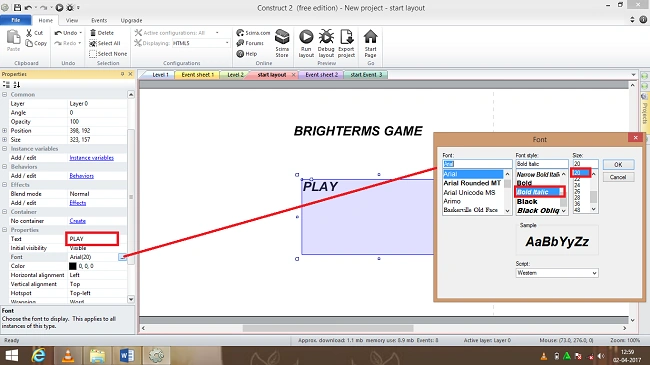Switch to the View ribbon tab

tap(72, 20)
